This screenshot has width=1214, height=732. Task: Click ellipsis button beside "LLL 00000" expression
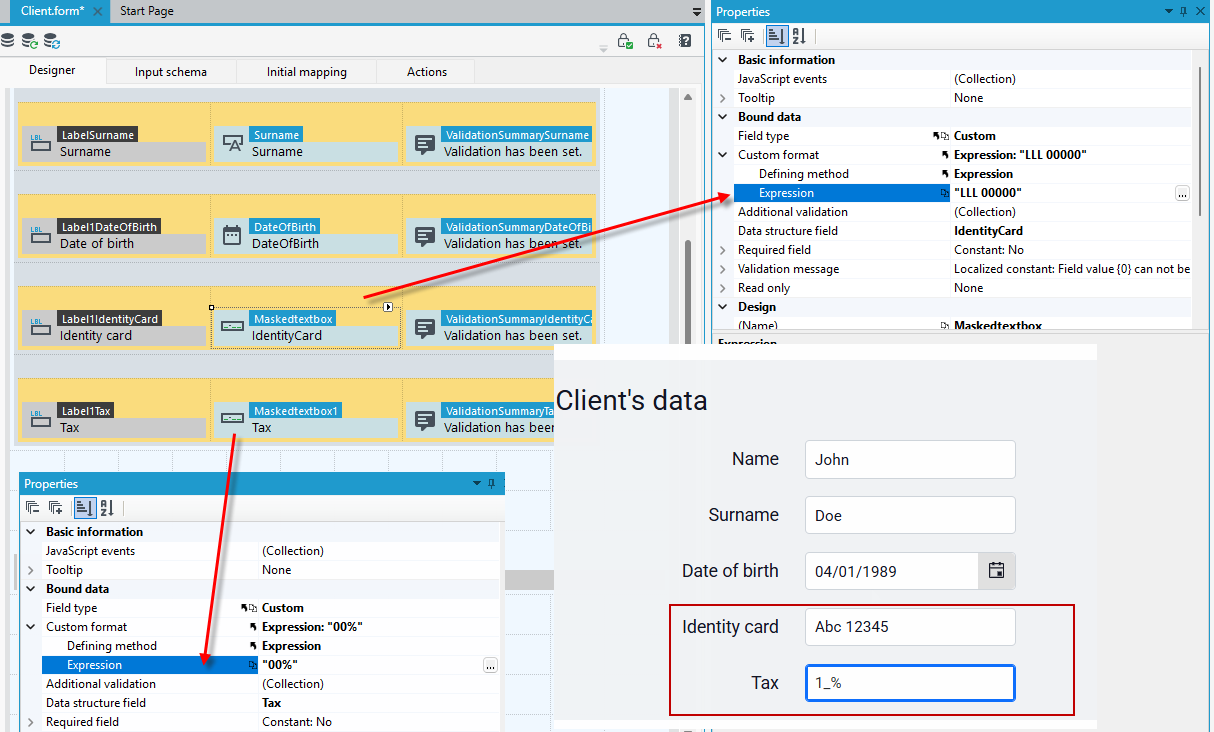[x=1182, y=193]
